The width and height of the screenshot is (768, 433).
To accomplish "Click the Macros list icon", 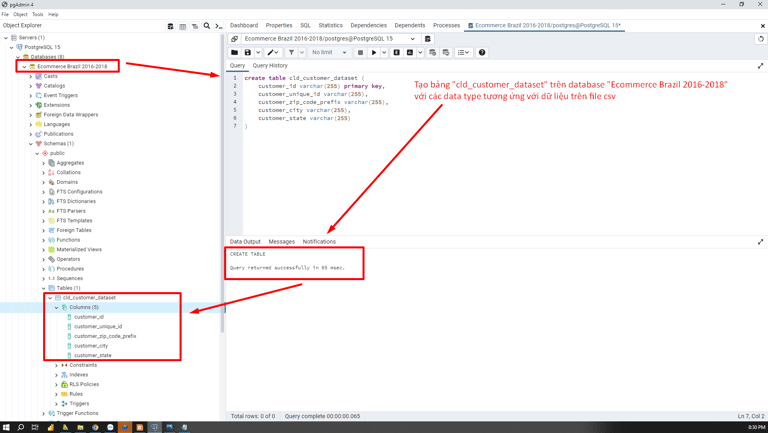I will (x=463, y=52).
